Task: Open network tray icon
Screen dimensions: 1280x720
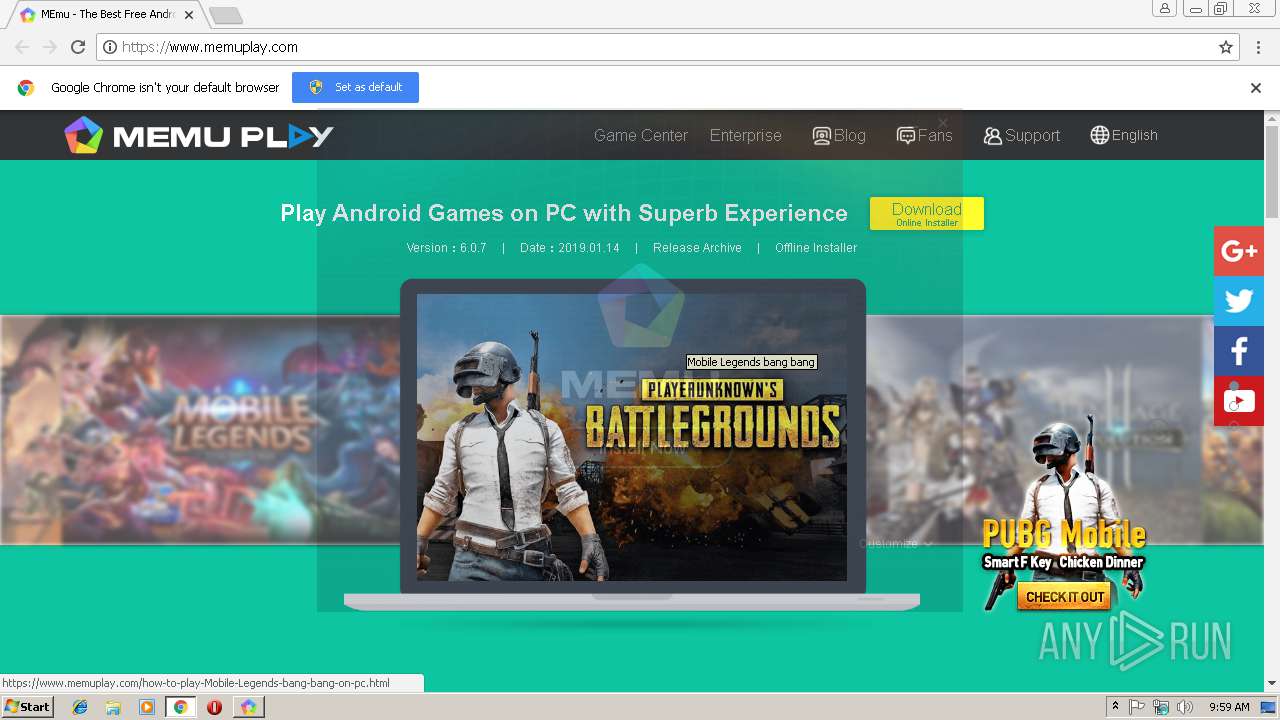Action: pos(1161,707)
